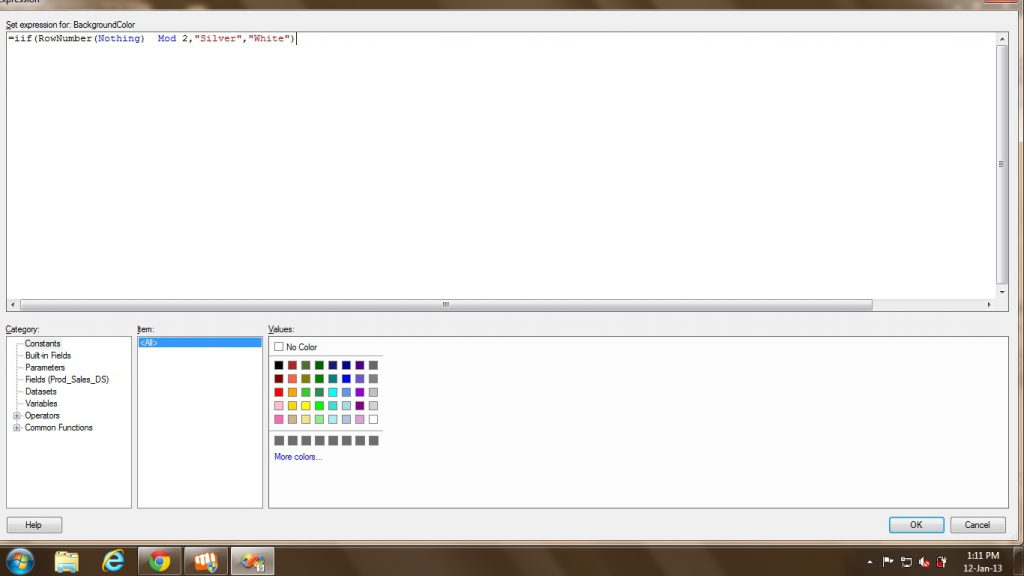Click the OK button
The height and width of the screenshot is (576, 1024).
(x=915, y=524)
